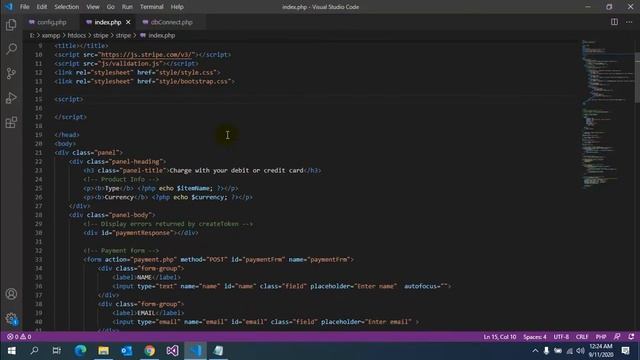Show hidden system tray icons

point(535,351)
